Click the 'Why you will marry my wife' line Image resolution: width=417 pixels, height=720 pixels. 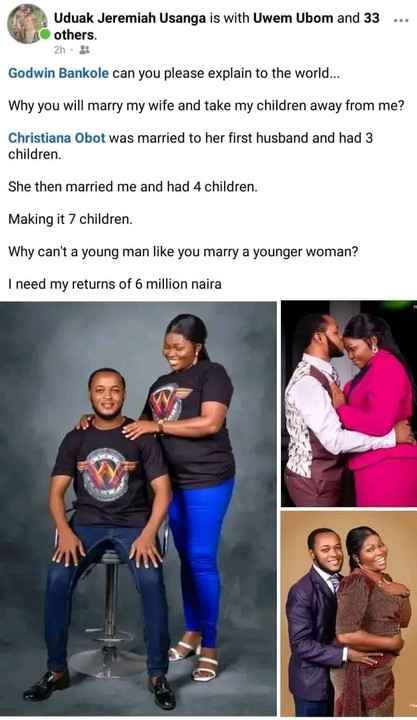206,106
